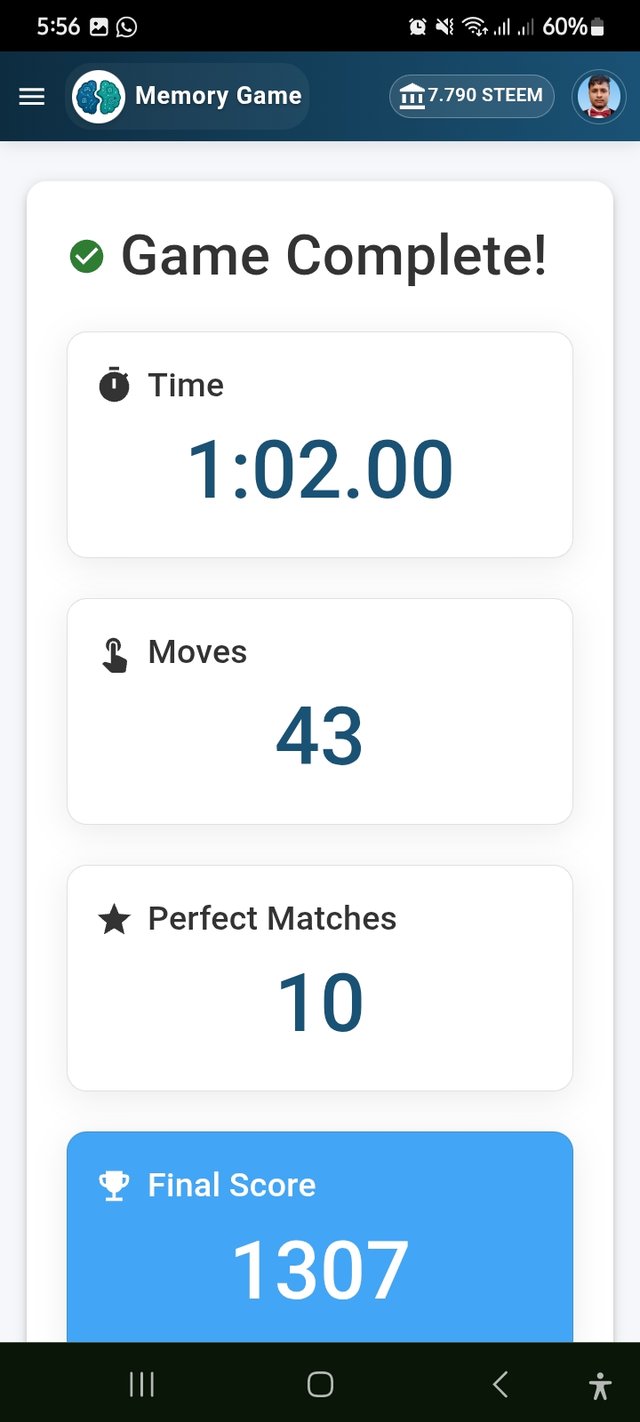Viewport: 640px width, 1422px height.
Task: Tap the Memory Game brain logo
Action: tap(99, 96)
